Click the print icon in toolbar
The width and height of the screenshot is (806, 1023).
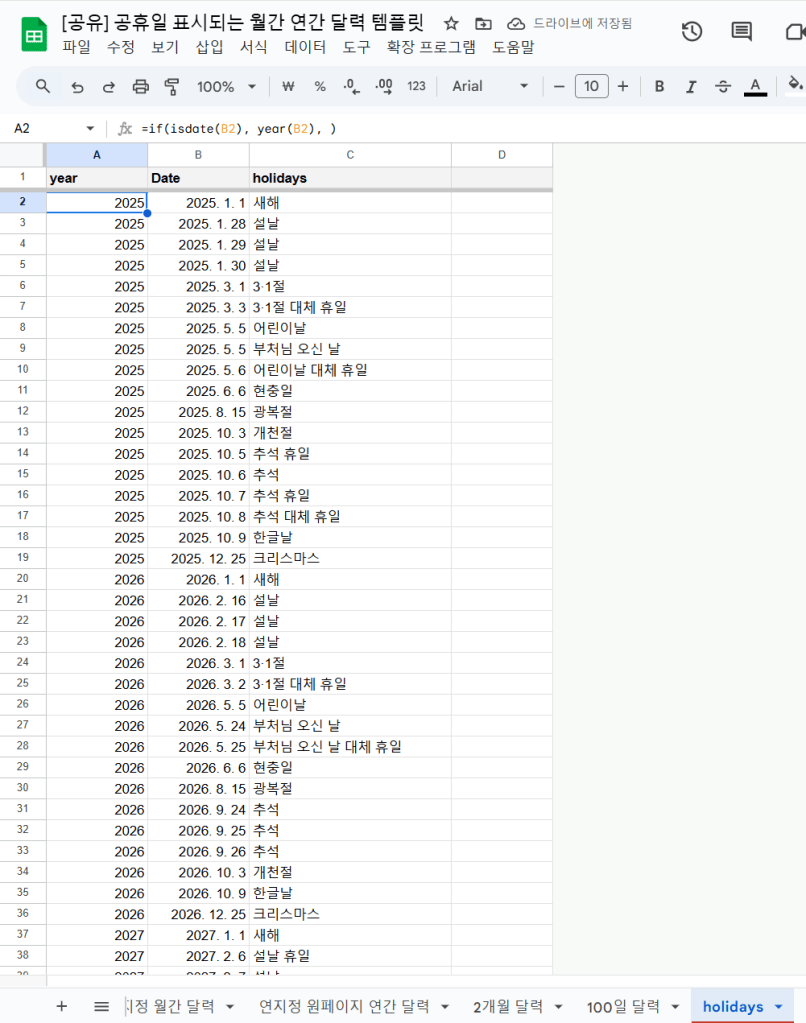[x=141, y=87]
